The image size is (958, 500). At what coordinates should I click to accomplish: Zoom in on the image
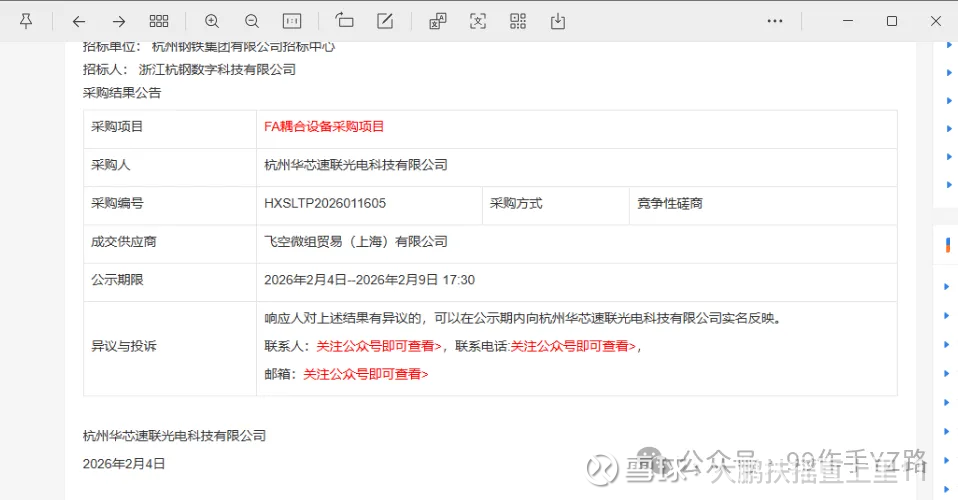[212, 21]
